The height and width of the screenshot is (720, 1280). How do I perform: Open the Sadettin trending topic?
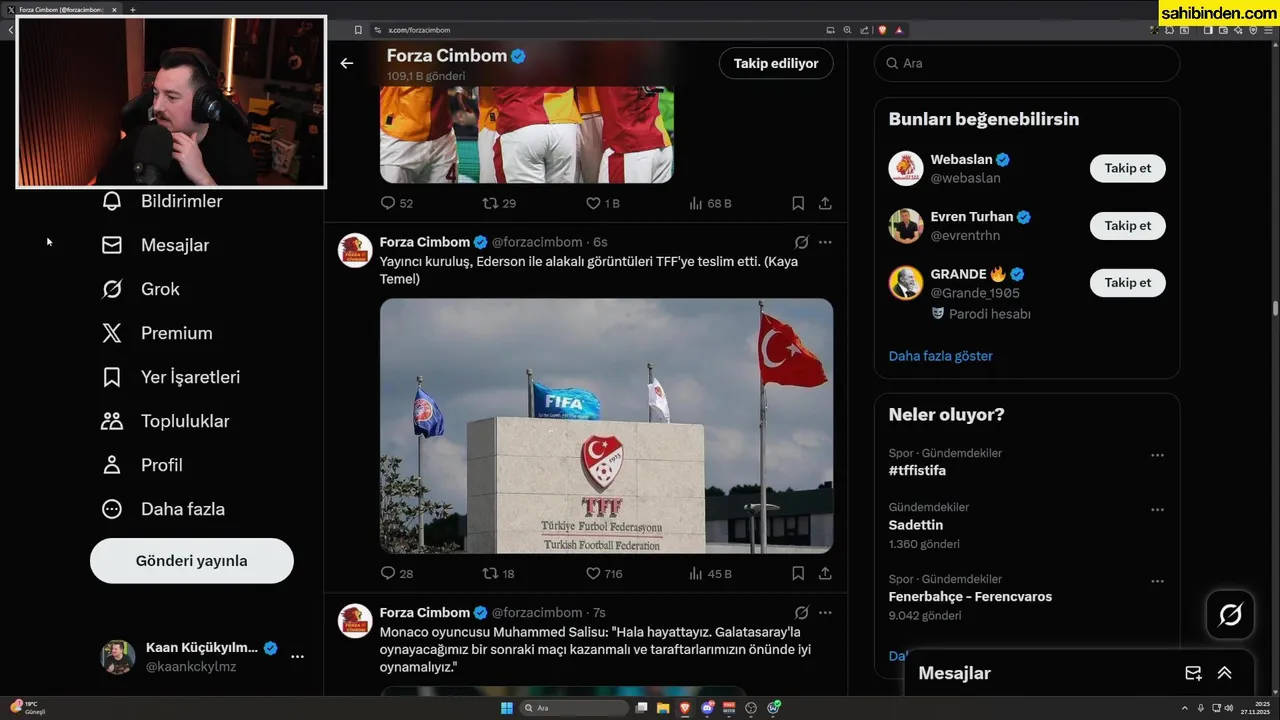pyautogui.click(x=916, y=525)
